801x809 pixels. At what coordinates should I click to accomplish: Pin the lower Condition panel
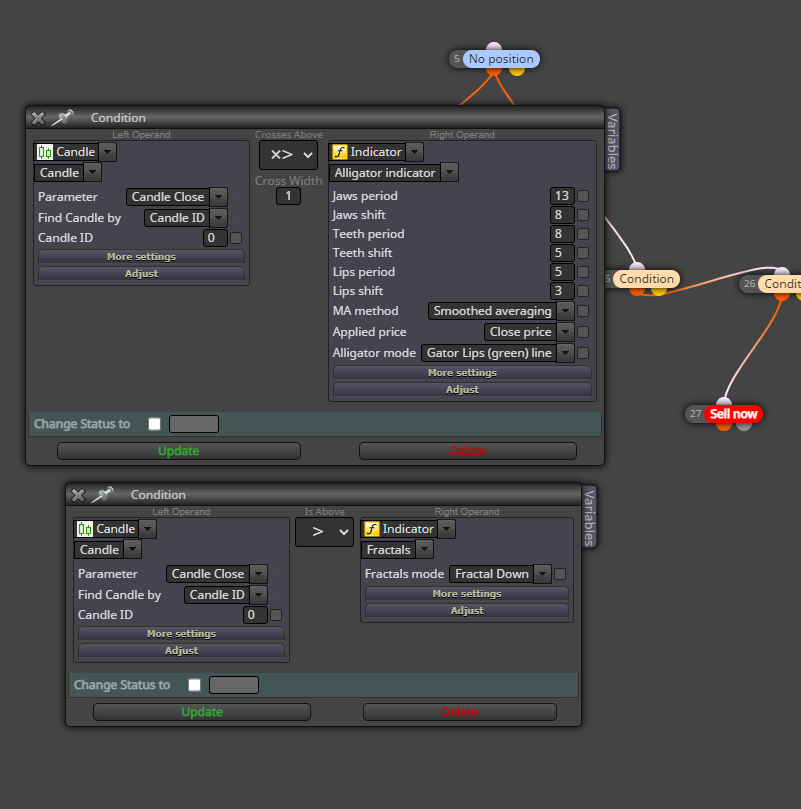pyautogui.click(x=103, y=495)
